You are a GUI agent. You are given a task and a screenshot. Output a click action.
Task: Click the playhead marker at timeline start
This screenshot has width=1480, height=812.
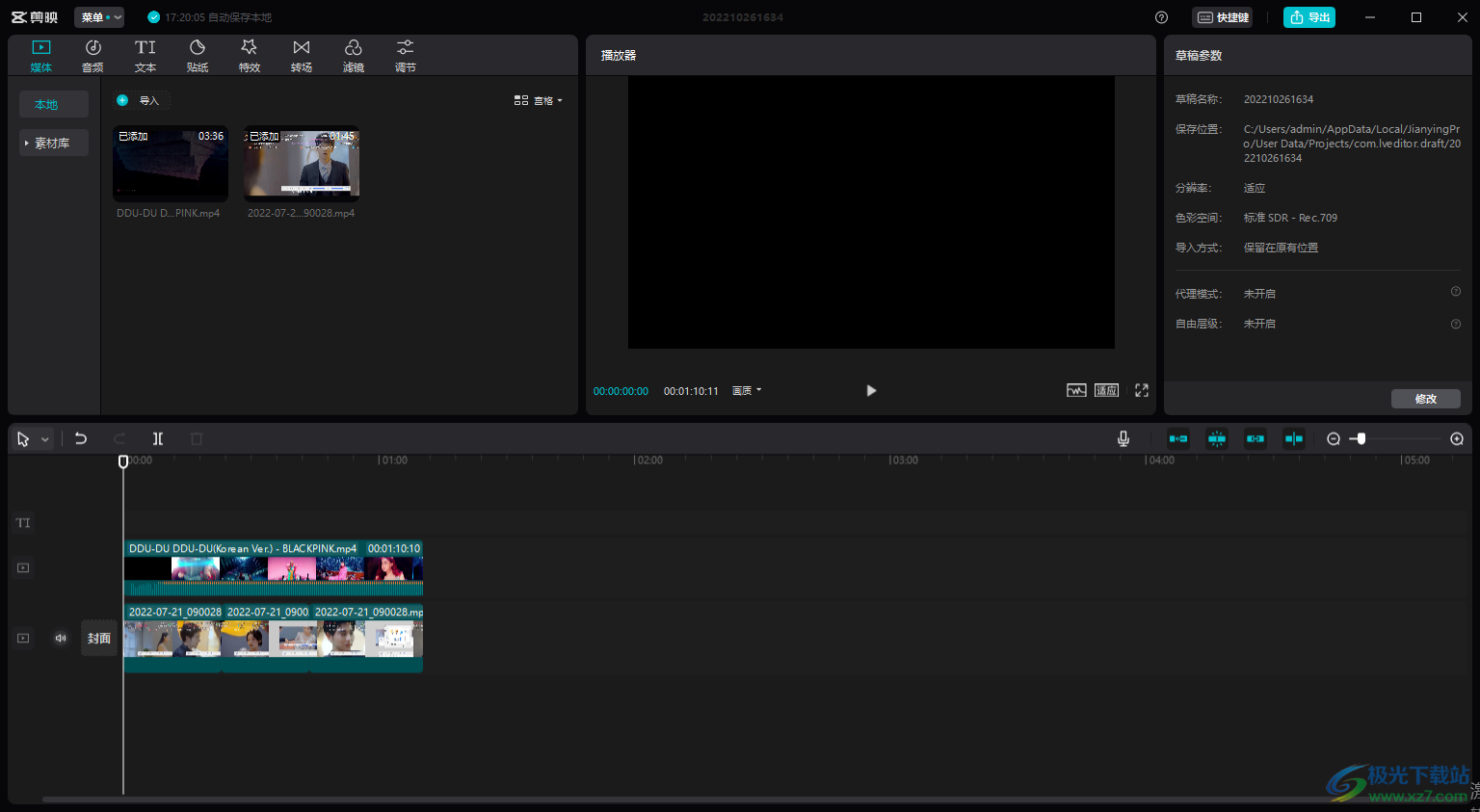[x=123, y=461]
